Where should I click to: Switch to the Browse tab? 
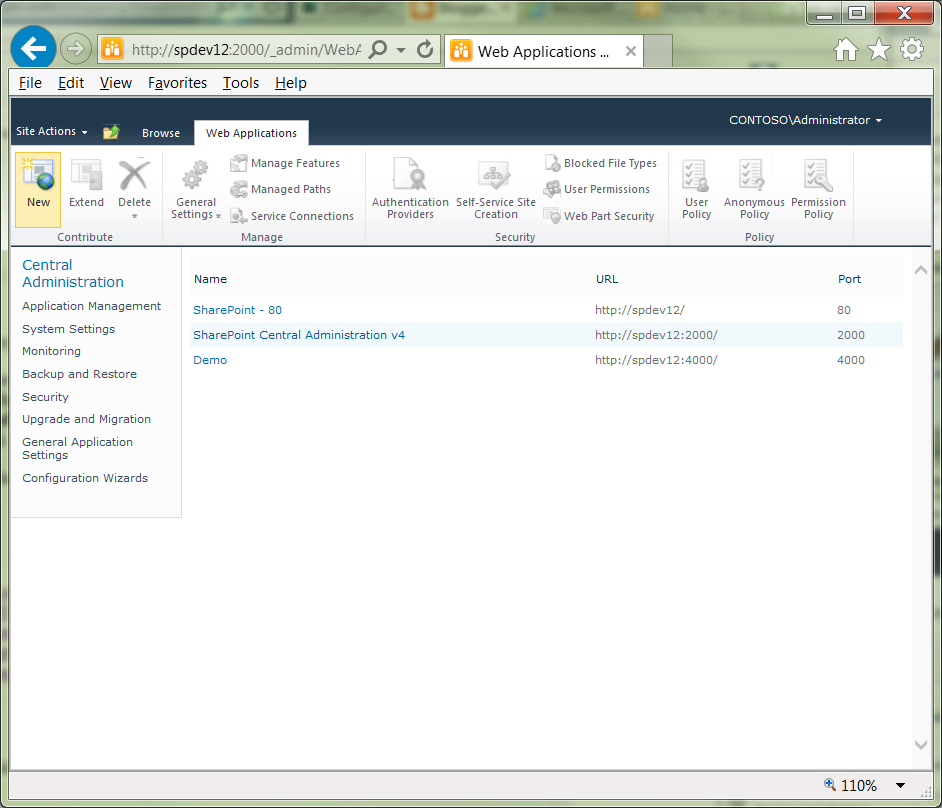point(160,132)
